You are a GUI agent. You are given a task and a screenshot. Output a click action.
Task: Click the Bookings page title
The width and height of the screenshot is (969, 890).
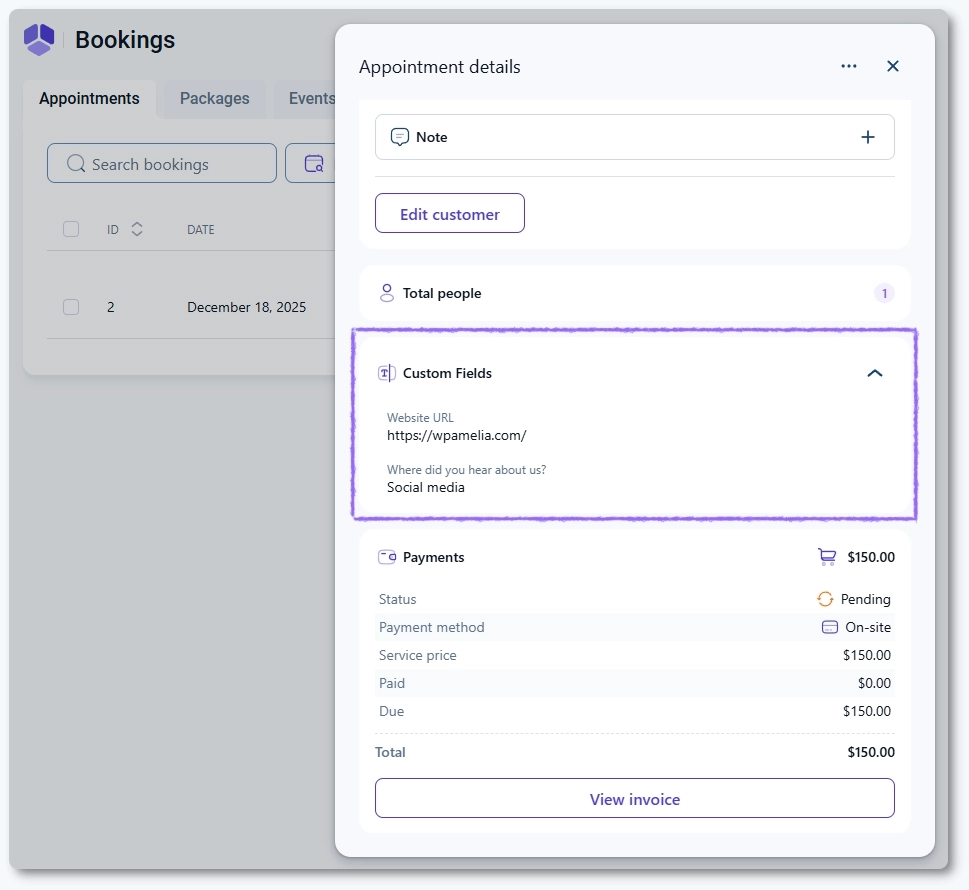tap(125, 40)
